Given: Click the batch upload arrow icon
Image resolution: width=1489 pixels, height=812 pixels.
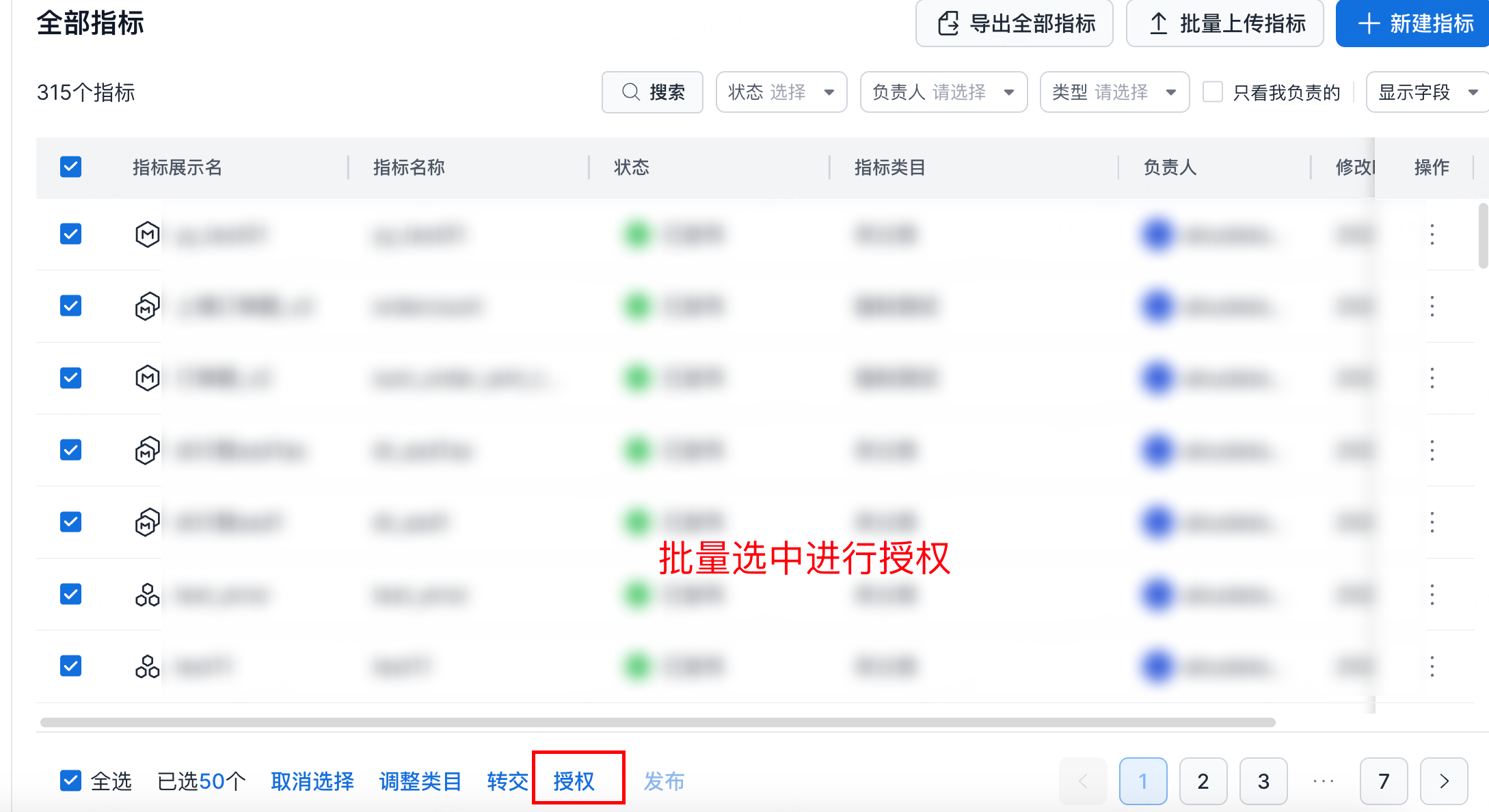Looking at the screenshot, I should point(1158,24).
